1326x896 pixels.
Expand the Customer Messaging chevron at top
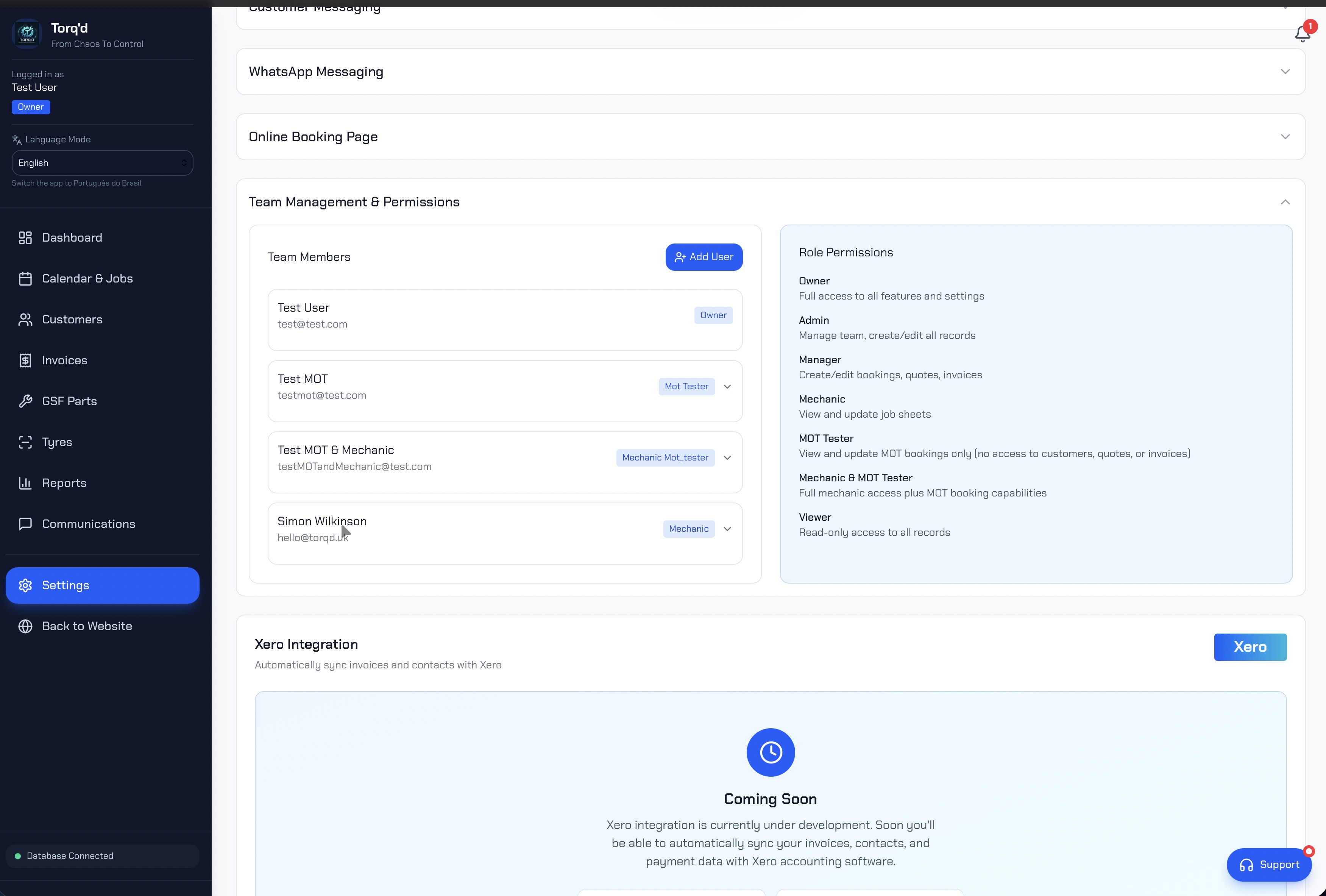click(1285, 8)
